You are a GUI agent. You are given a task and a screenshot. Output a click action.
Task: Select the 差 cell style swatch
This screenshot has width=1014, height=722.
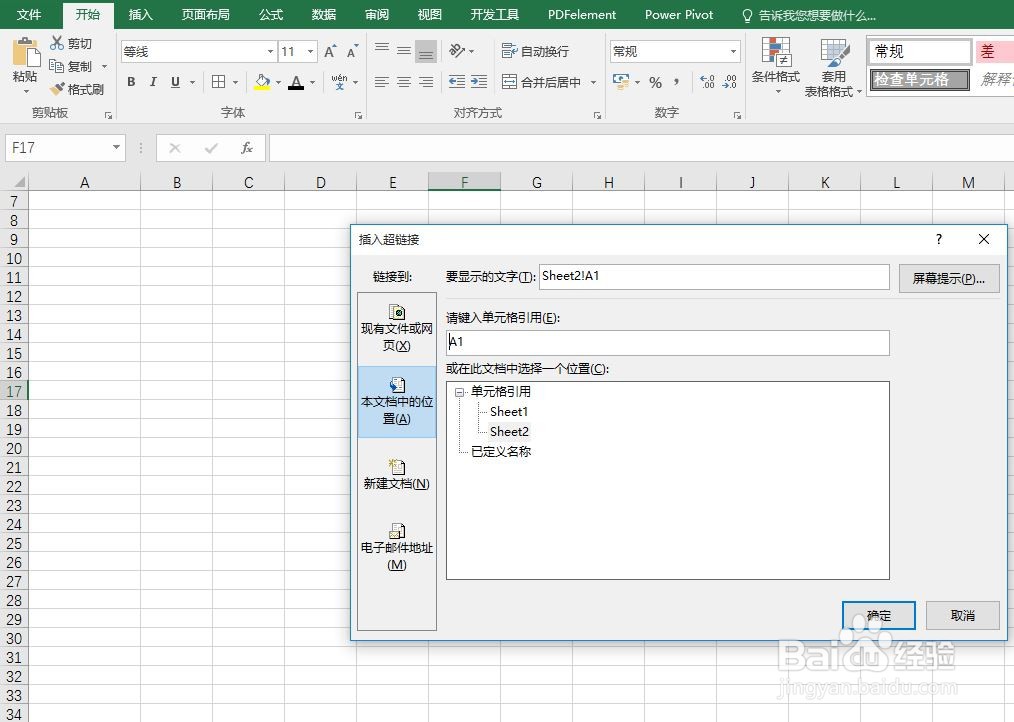[x=994, y=52]
